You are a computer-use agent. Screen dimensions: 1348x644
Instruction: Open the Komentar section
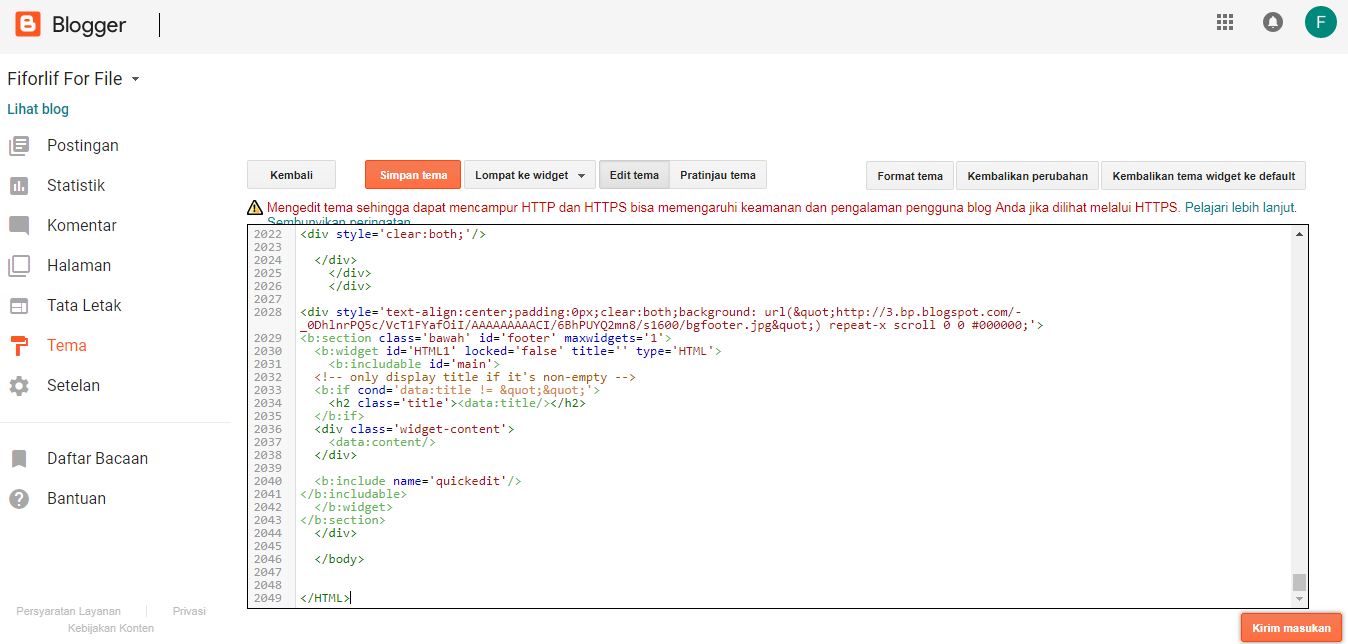(x=82, y=226)
